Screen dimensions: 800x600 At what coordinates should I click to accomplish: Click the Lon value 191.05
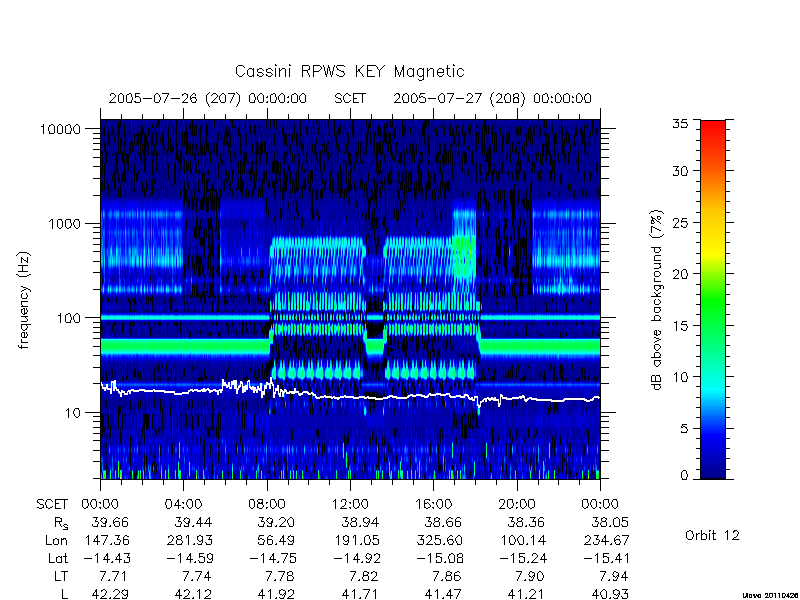pyautogui.click(x=356, y=540)
